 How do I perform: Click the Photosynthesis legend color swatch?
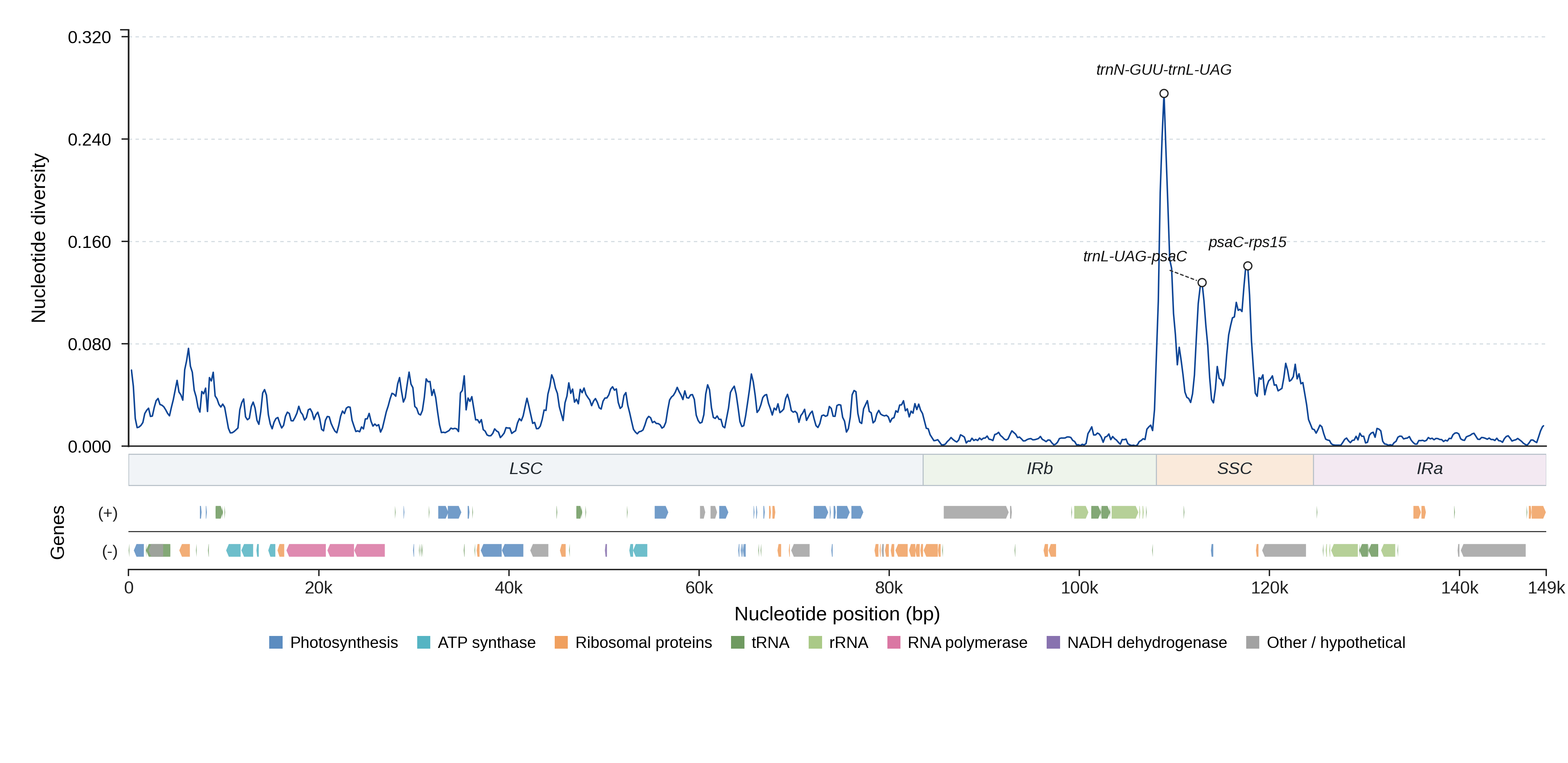tap(276, 642)
